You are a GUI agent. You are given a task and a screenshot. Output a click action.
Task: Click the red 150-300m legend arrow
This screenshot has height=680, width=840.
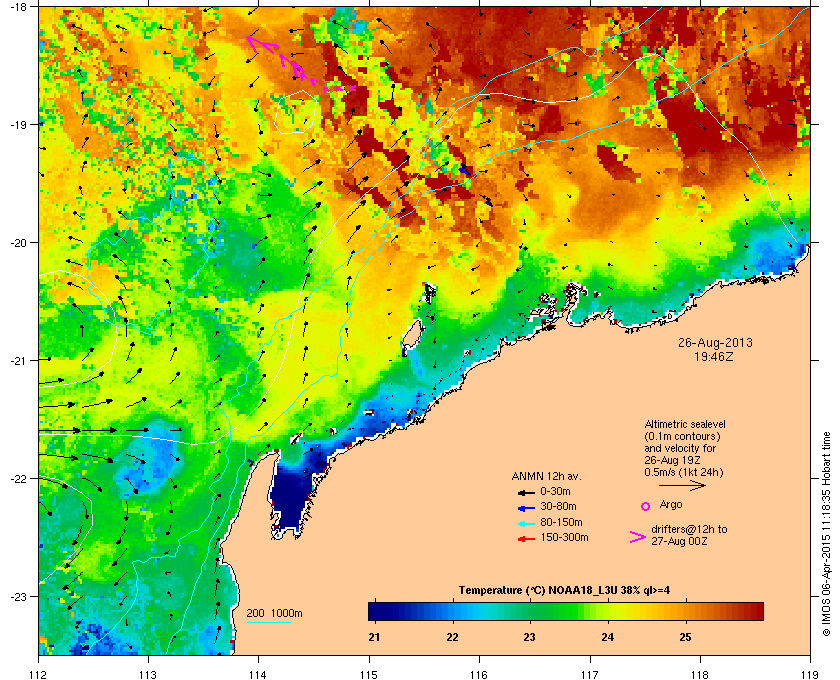(526, 539)
